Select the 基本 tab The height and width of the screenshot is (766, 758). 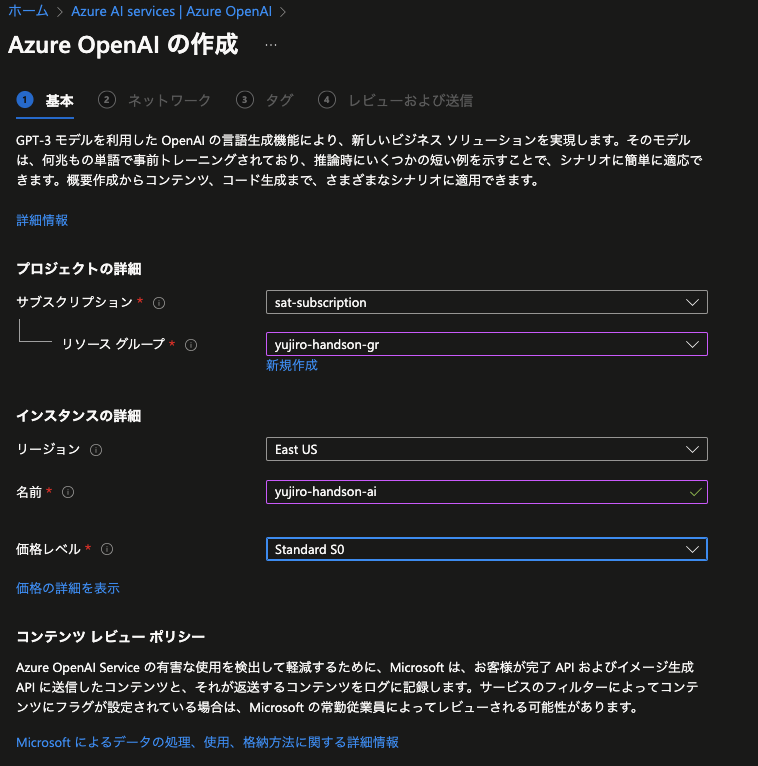pyautogui.click(x=45, y=101)
